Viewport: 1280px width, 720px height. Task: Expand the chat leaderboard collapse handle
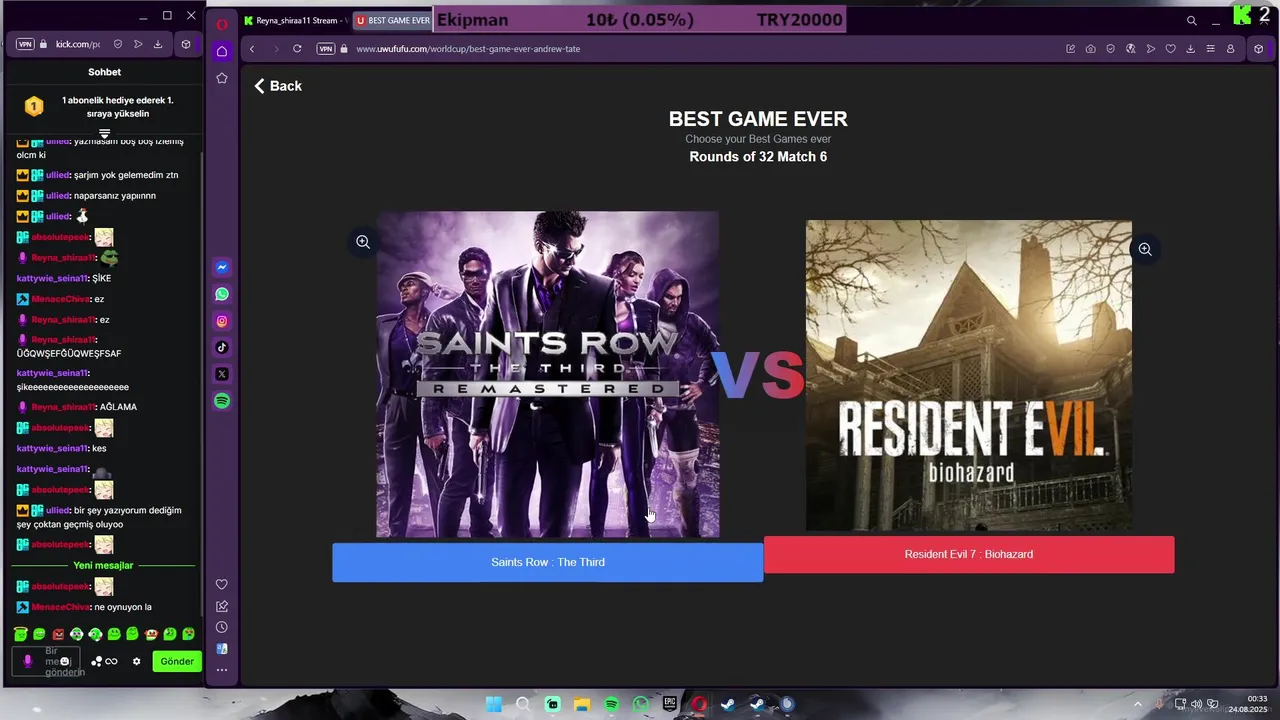click(x=104, y=133)
